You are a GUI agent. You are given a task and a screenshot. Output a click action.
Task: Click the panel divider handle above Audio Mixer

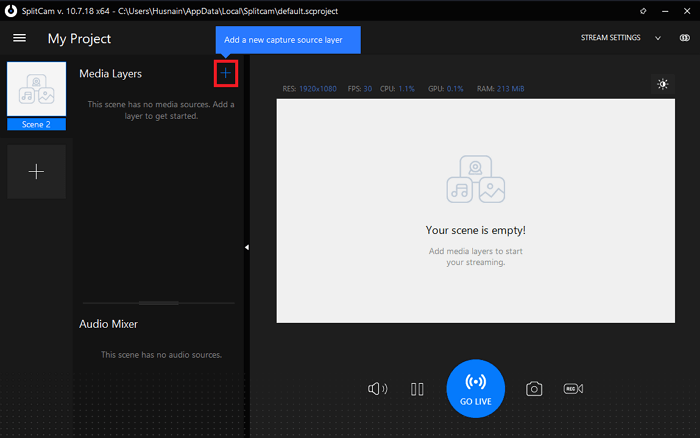158,303
